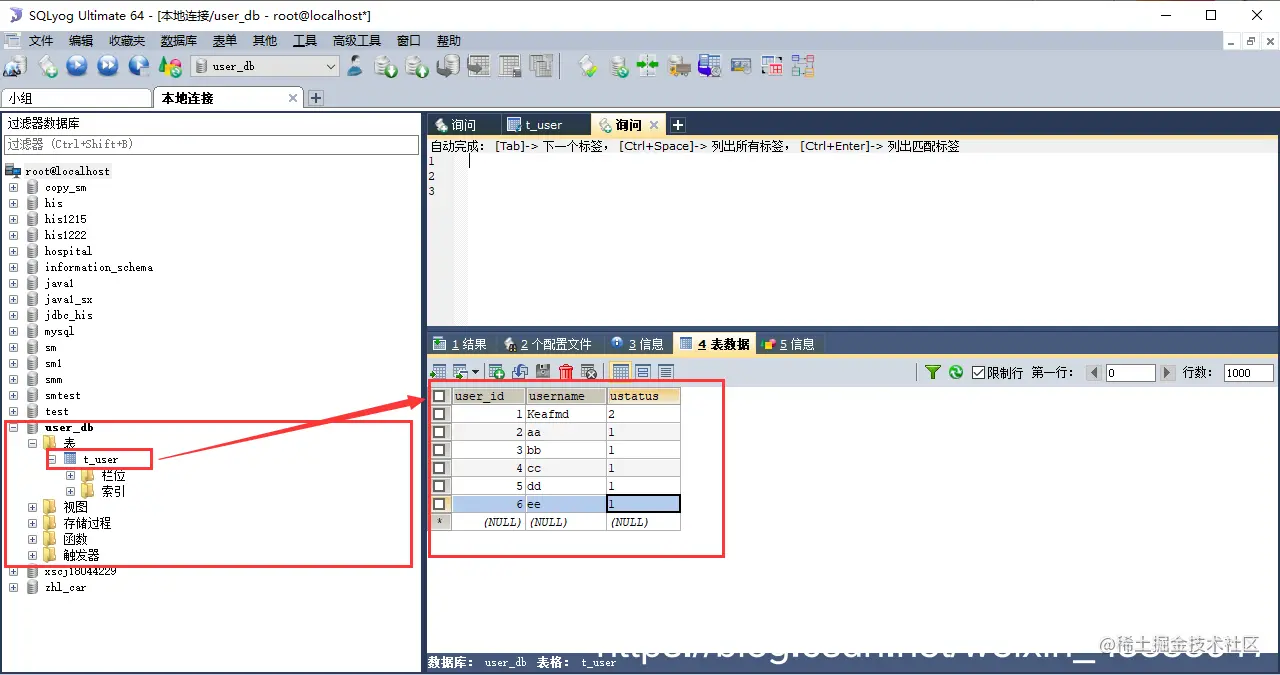Image resolution: width=1280 pixels, height=675 pixels.
Task: Switch to grid view icon
Action: point(621,372)
